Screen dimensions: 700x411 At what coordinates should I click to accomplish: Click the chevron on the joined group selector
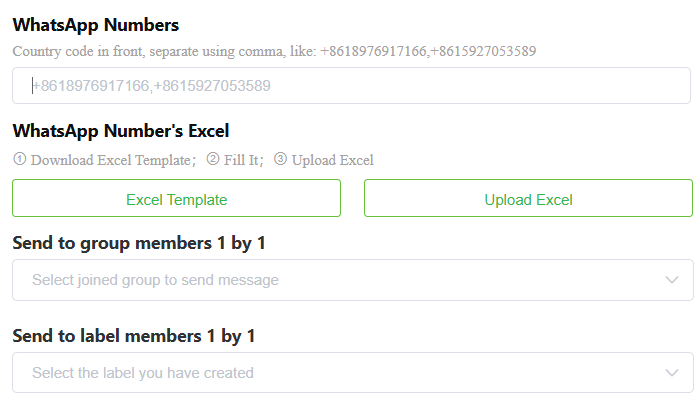[672, 280]
